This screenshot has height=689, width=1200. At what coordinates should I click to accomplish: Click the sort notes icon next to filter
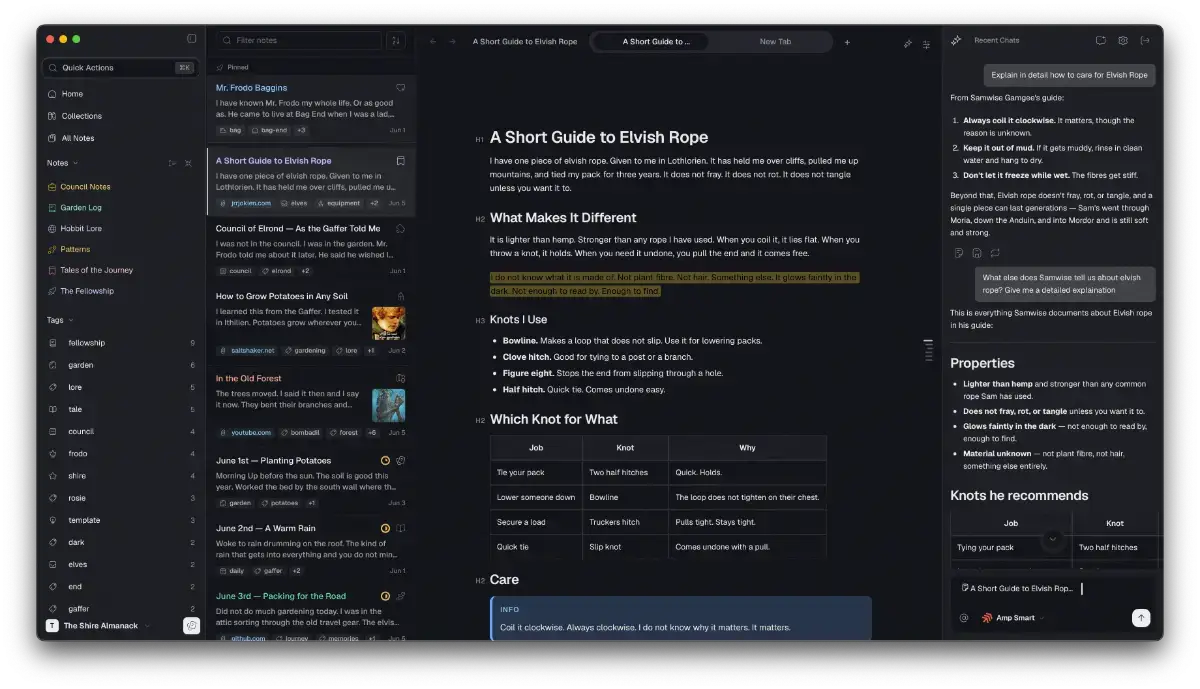click(396, 41)
